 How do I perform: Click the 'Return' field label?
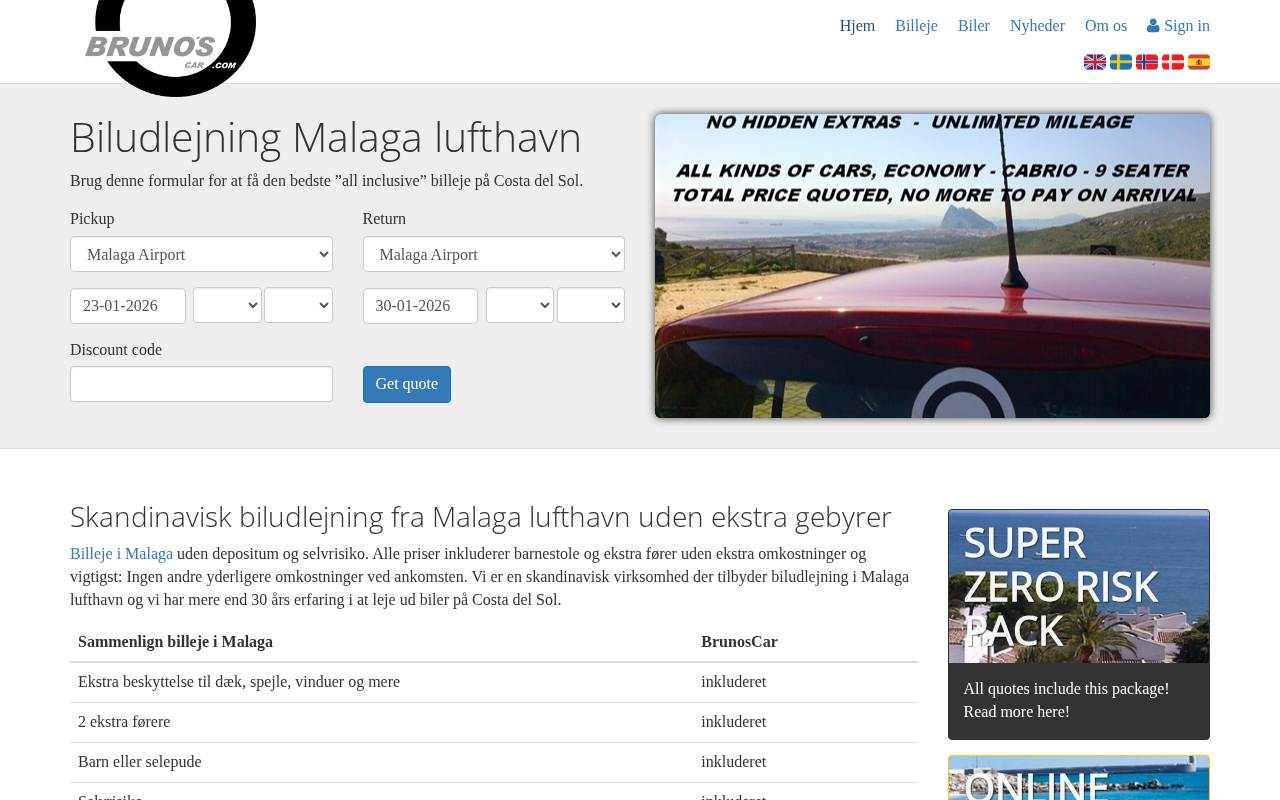pos(384,219)
